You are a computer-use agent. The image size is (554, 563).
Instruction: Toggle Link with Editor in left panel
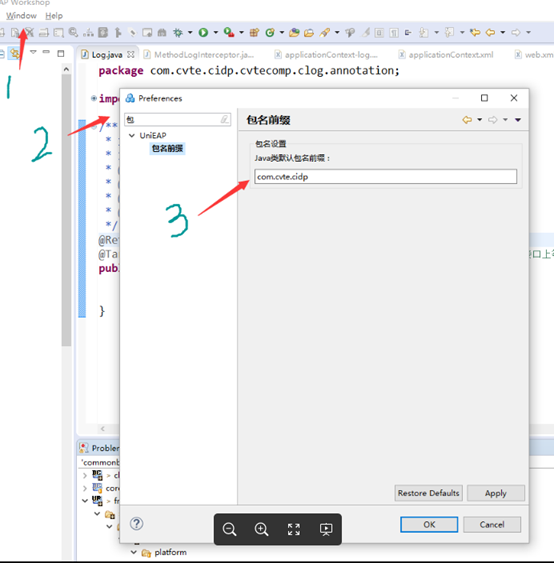pyautogui.click(x=15, y=54)
